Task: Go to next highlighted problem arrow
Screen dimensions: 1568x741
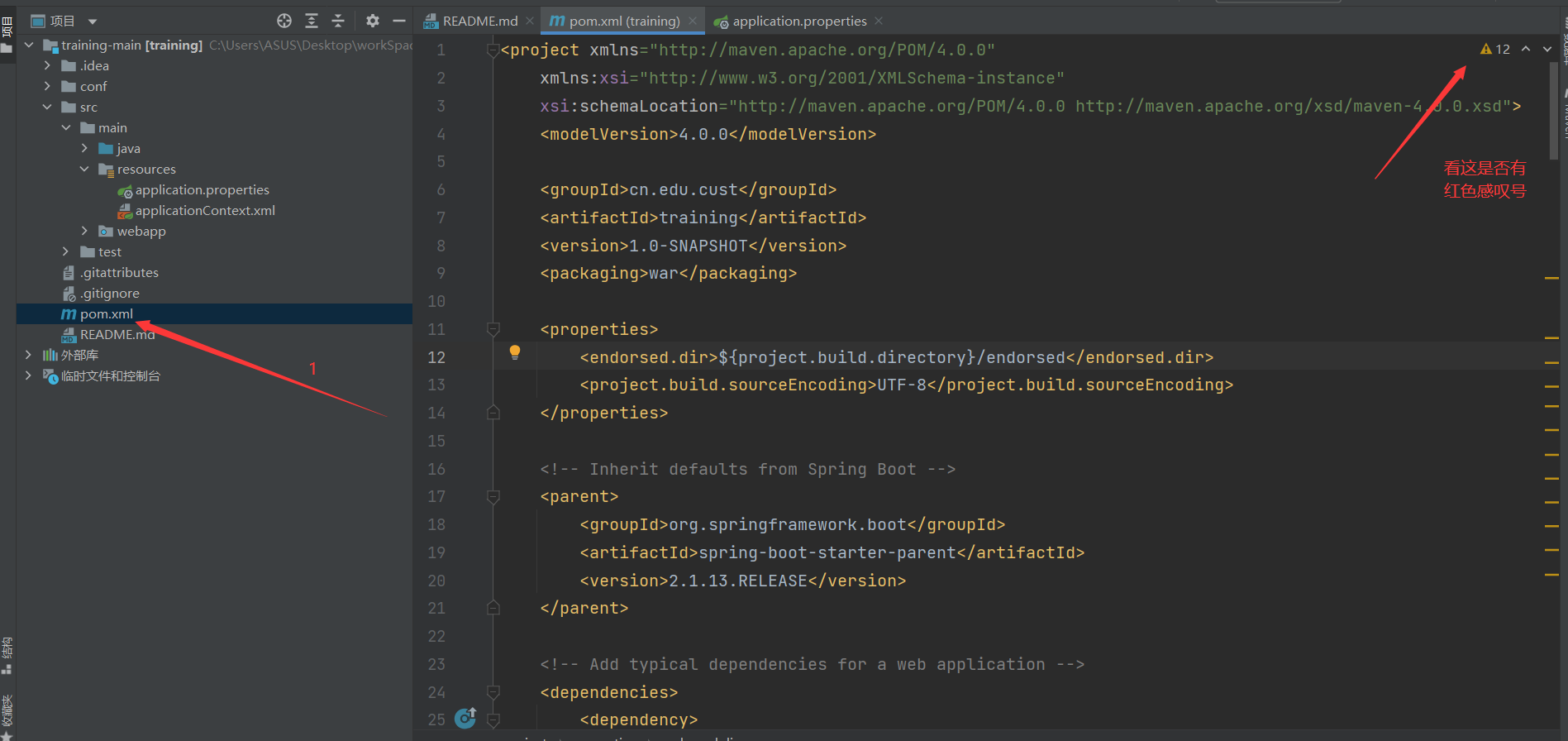Action: point(1547,49)
